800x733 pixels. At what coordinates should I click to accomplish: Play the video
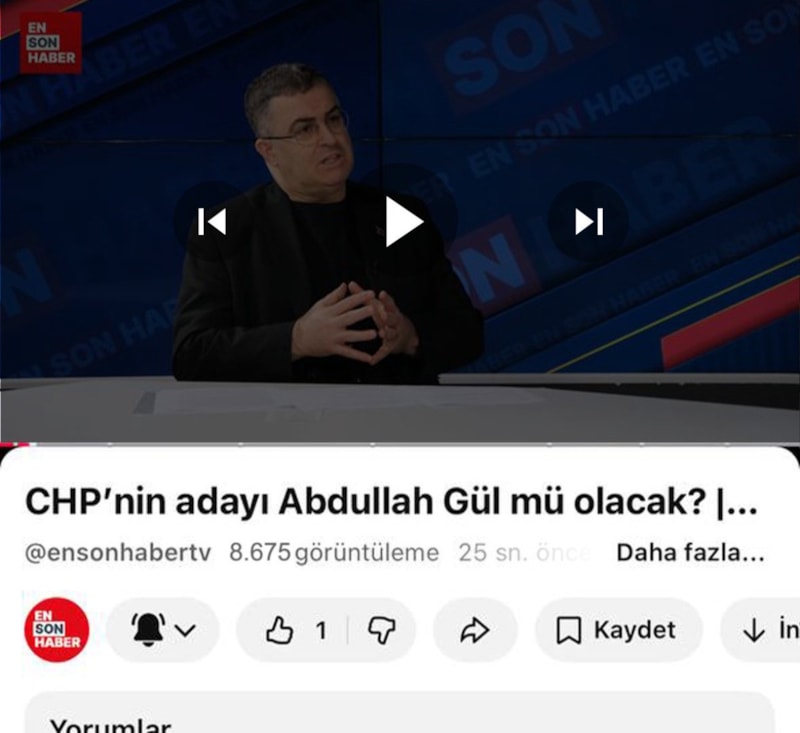coord(404,221)
